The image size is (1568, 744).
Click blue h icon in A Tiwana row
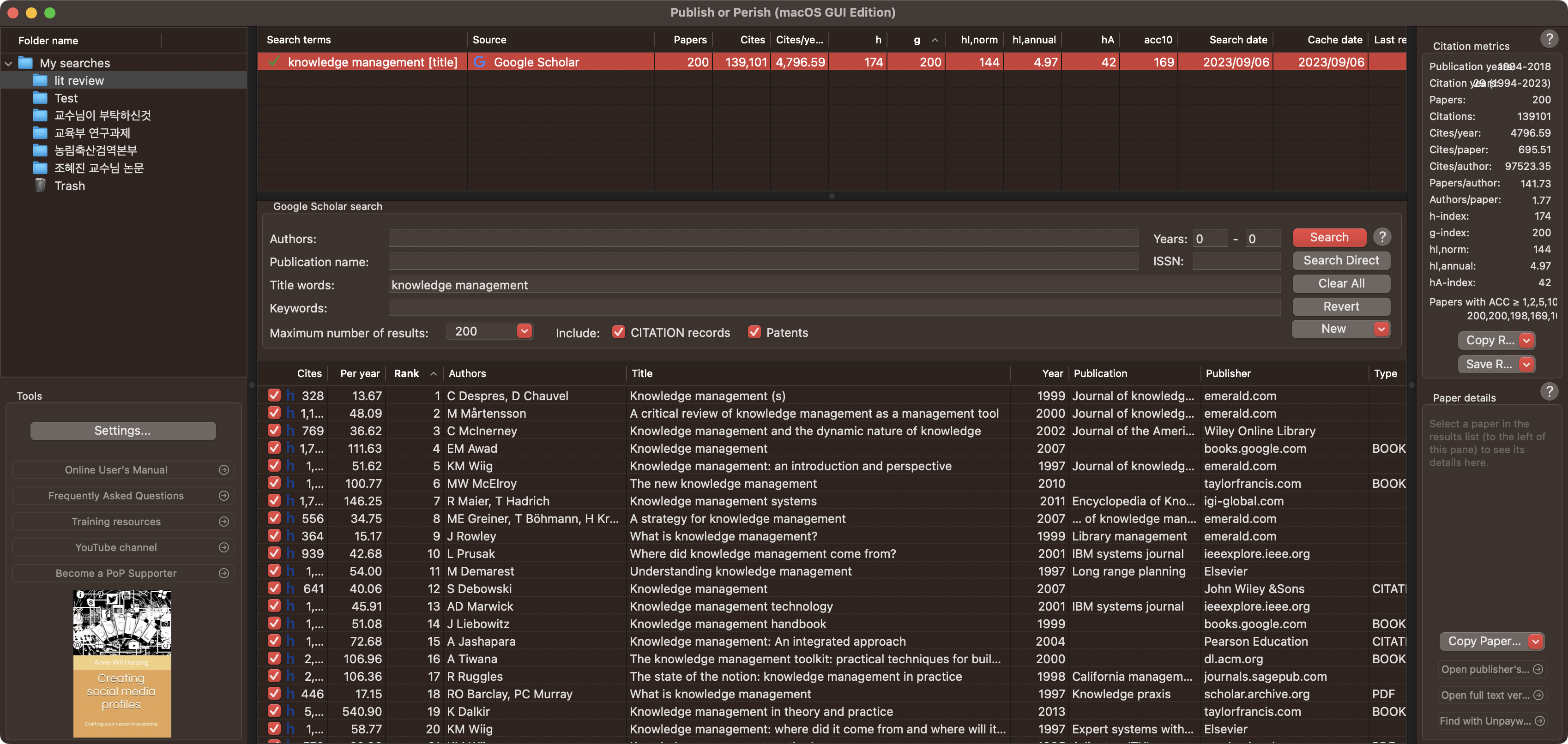(290, 659)
